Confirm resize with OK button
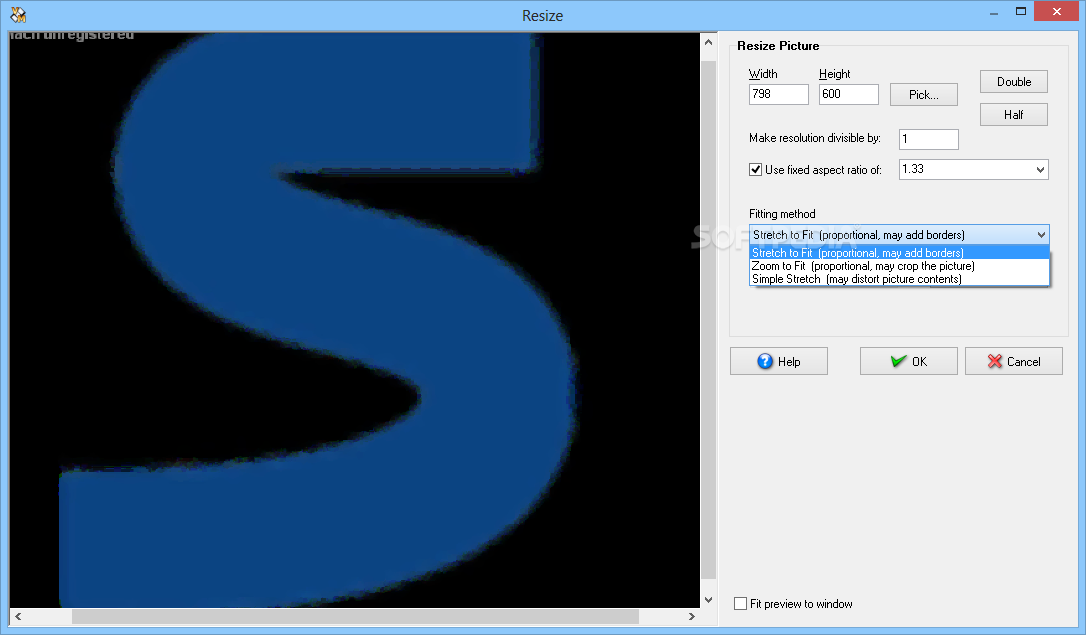This screenshot has width=1086, height=635. pos(909,361)
